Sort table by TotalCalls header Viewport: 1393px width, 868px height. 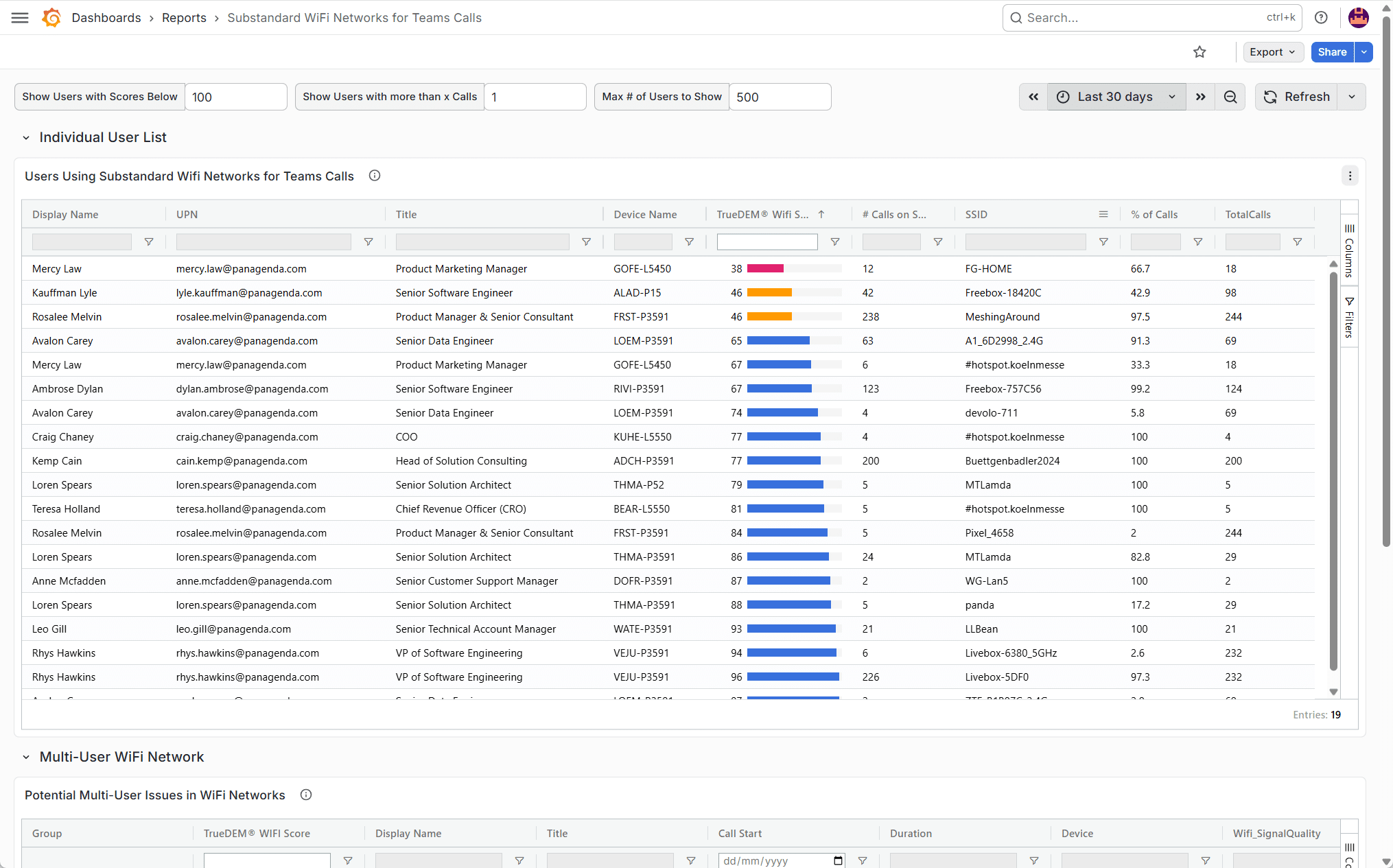pos(1248,215)
